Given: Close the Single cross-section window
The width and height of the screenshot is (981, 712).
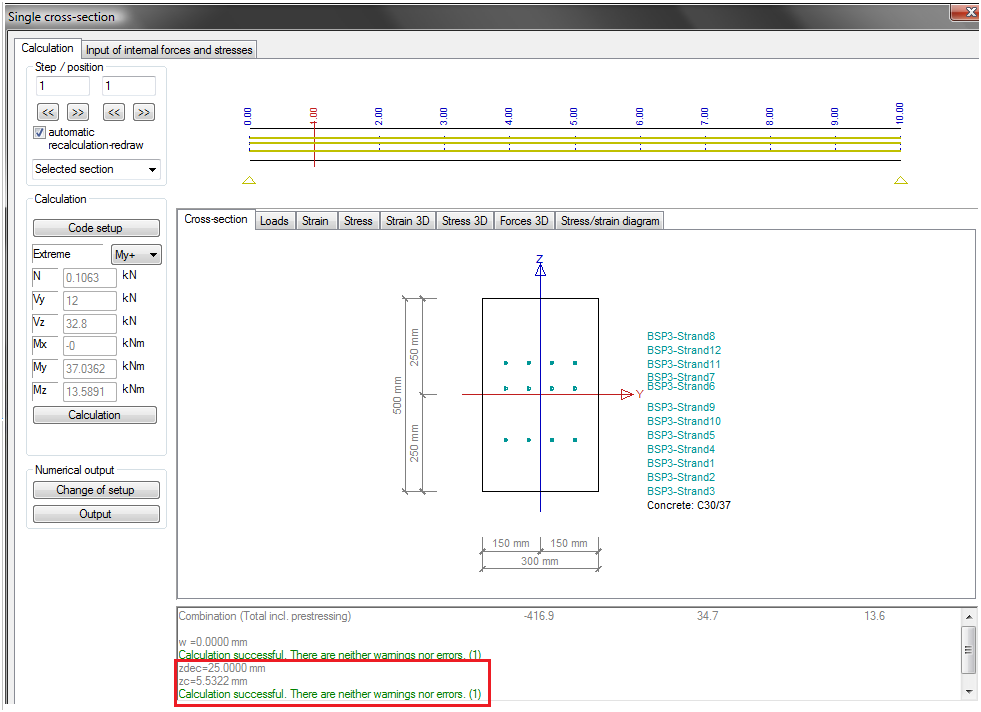Looking at the screenshot, I should tap(964, 13).
